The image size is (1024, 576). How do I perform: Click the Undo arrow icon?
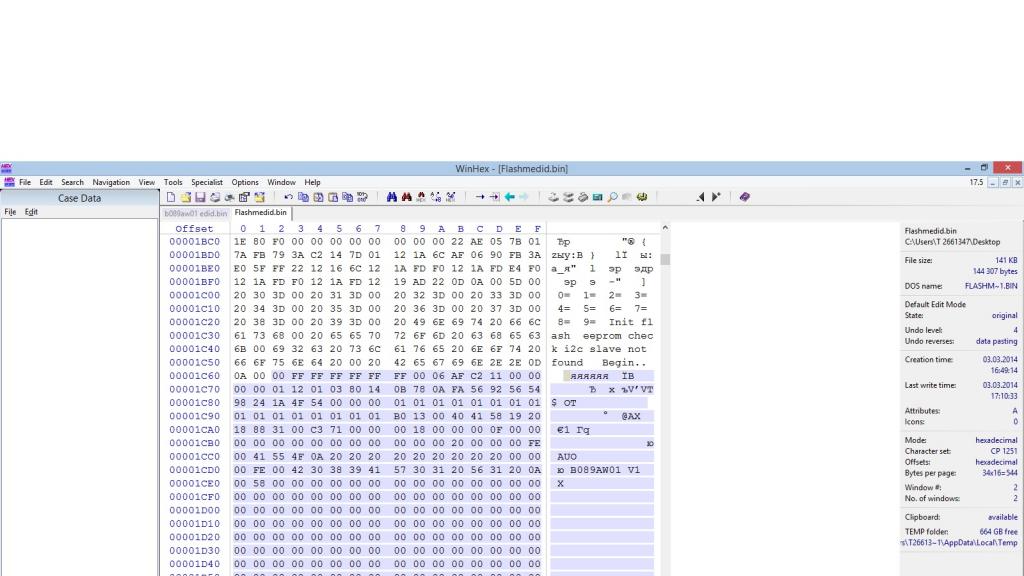coord(288,197)
